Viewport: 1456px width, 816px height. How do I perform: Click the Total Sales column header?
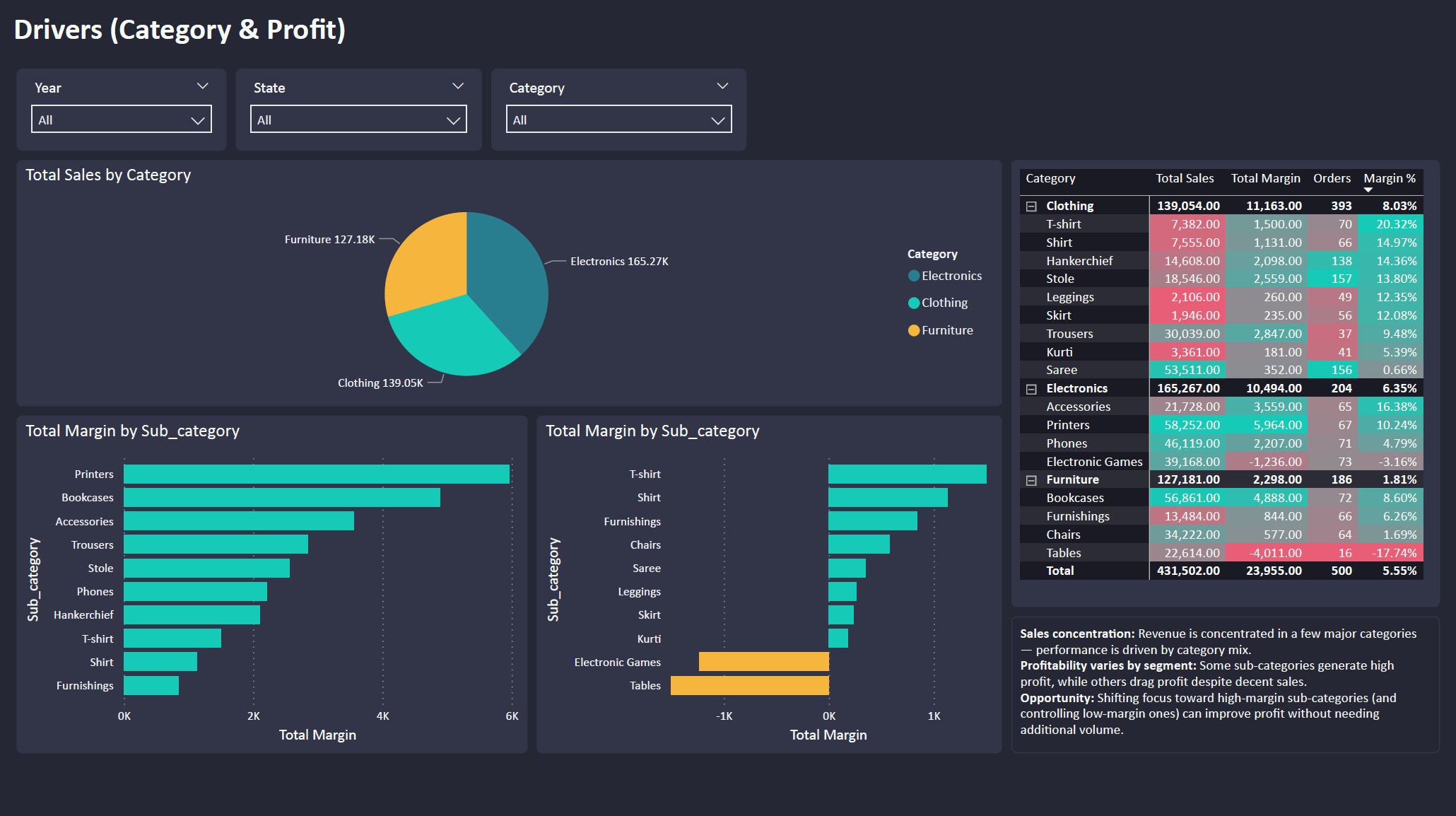[x=1185, y=178]
